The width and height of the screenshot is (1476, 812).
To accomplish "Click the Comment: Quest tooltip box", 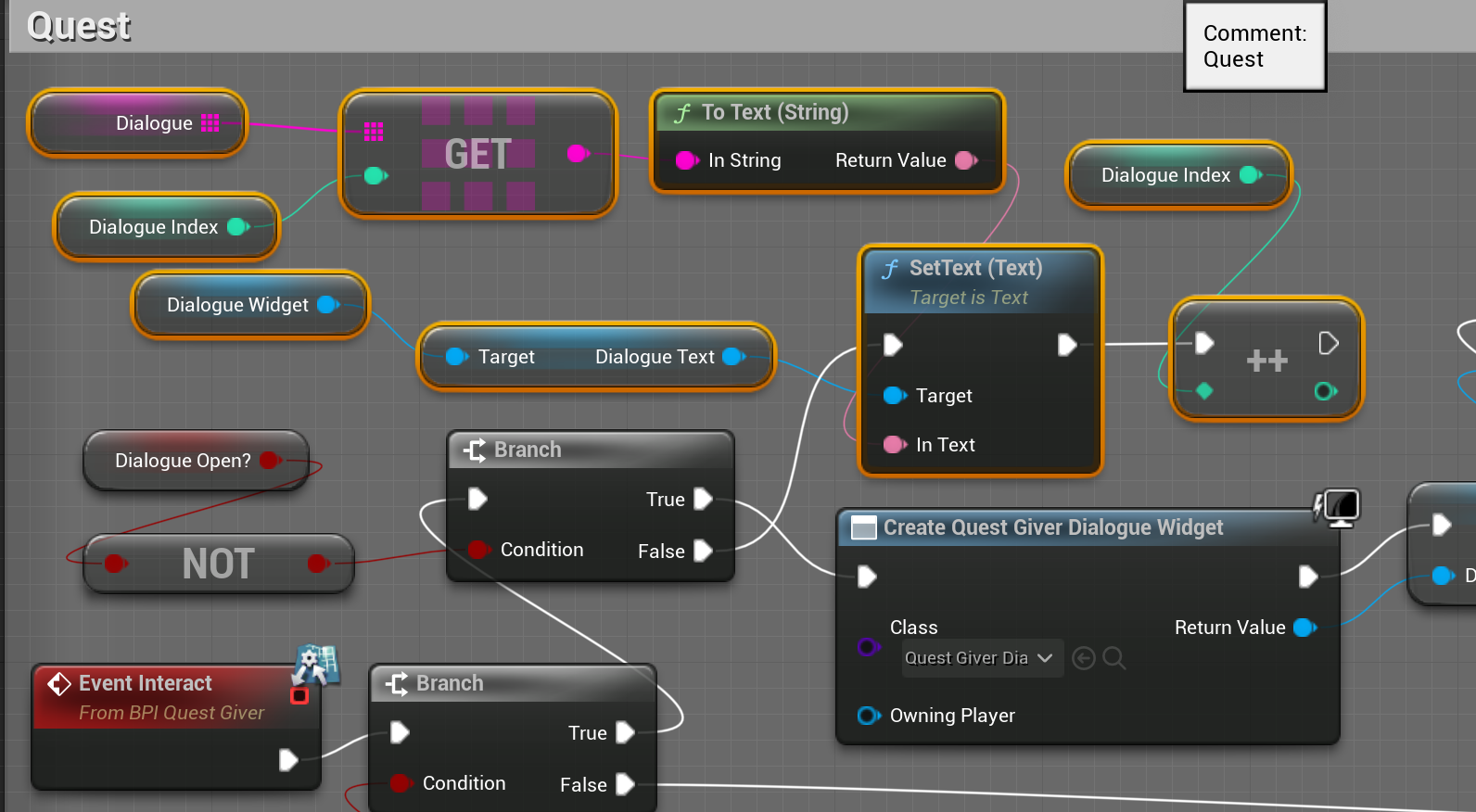I will coord(1254,46).
